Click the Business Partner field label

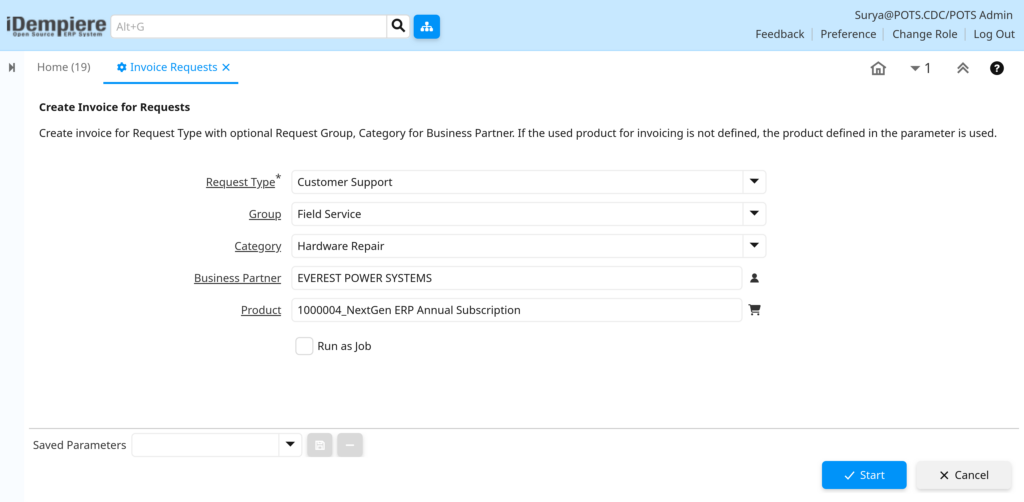click(x=238, y=278)
